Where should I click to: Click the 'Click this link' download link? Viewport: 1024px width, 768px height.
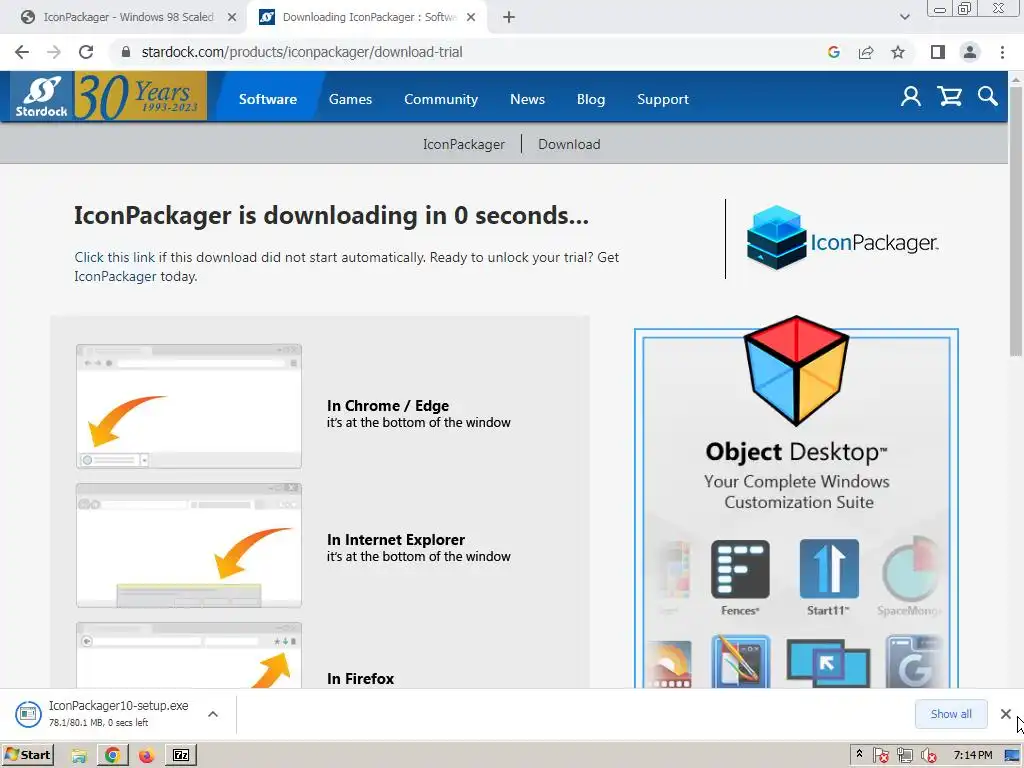point(115,257)
